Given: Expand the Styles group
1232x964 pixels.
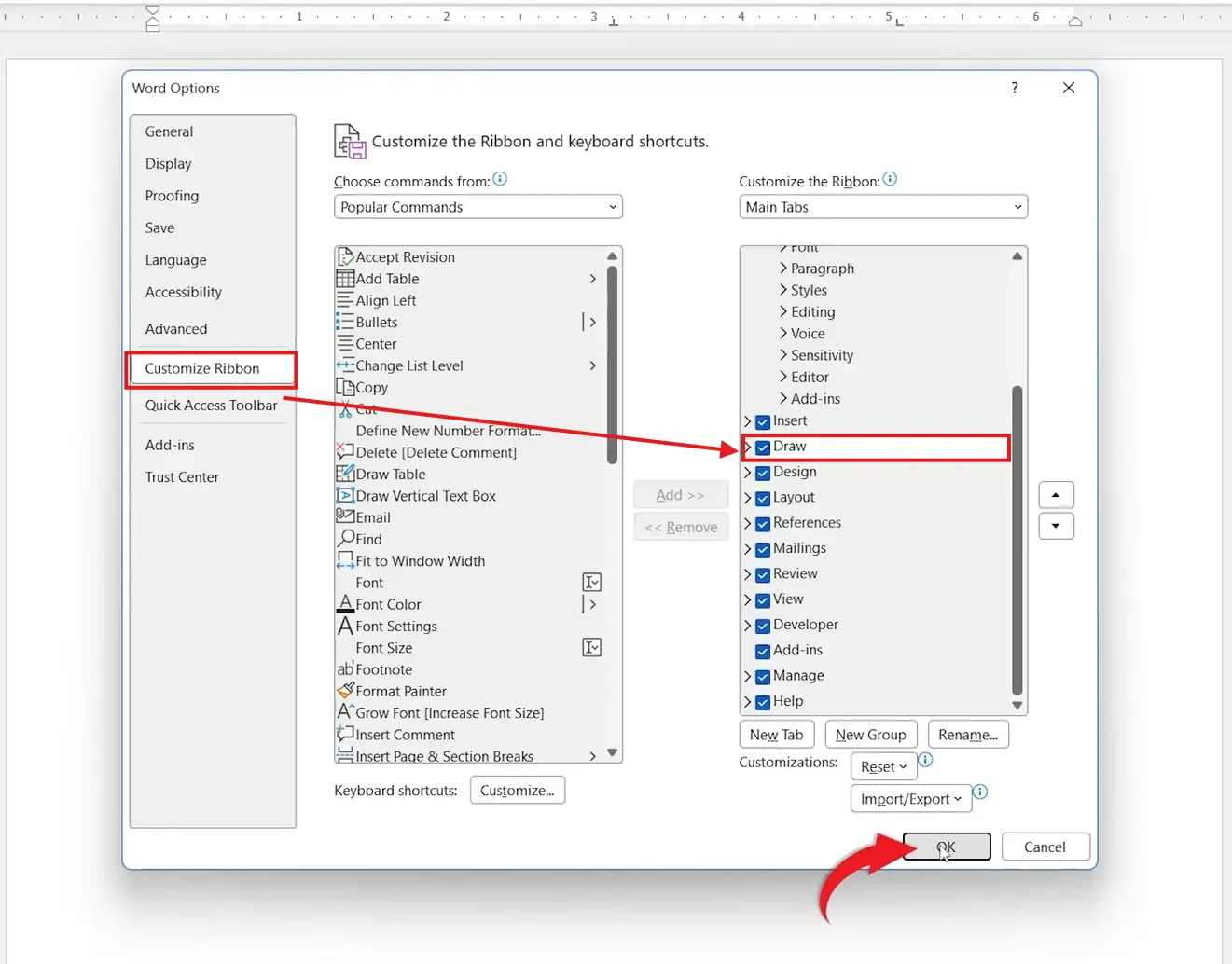Looking at the screenshot, I should point(783,290).
